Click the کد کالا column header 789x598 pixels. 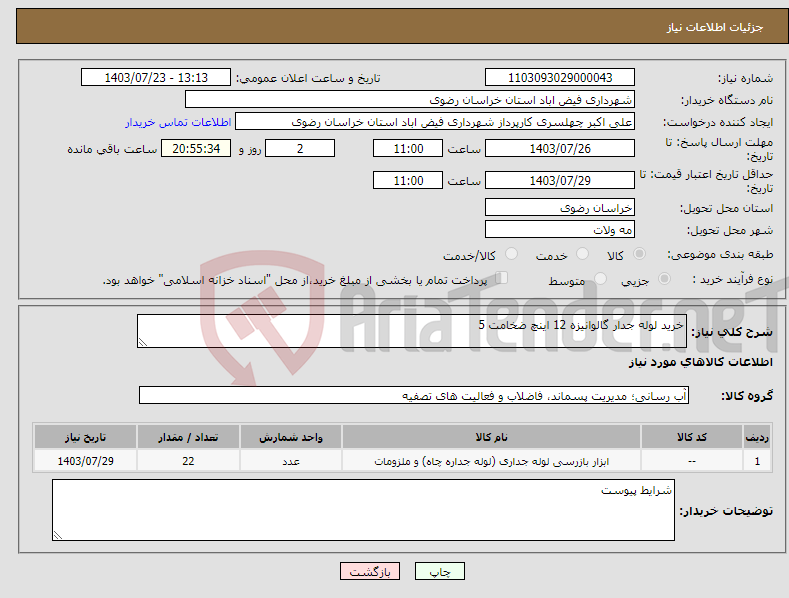(x=692, y=437)
